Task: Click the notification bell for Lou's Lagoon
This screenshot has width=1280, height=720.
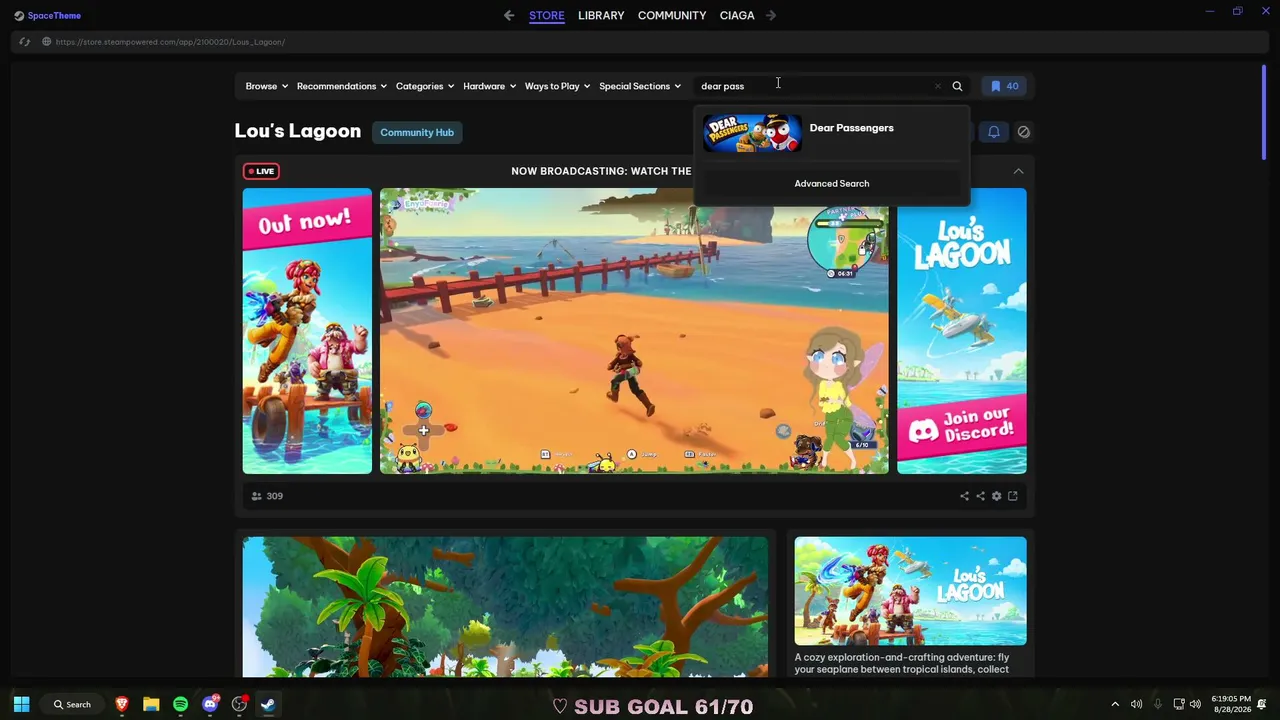Action: (x=994, y=132)
